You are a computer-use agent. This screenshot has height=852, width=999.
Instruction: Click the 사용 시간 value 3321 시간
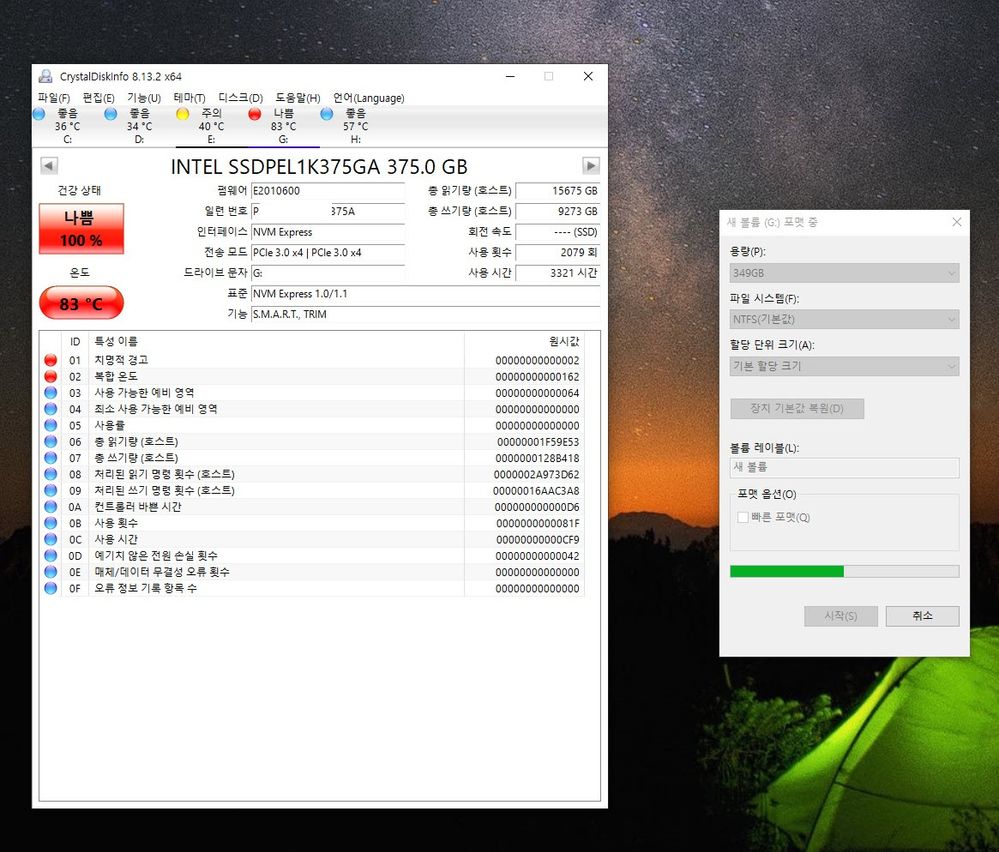(x=557, y=273)
